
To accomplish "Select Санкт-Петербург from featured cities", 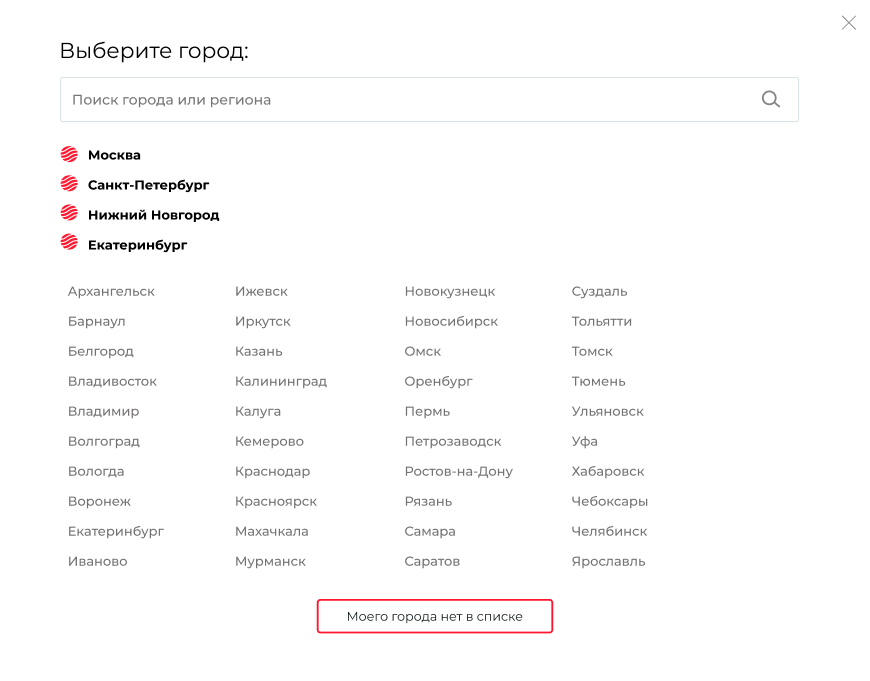I will tap(149, 185).
